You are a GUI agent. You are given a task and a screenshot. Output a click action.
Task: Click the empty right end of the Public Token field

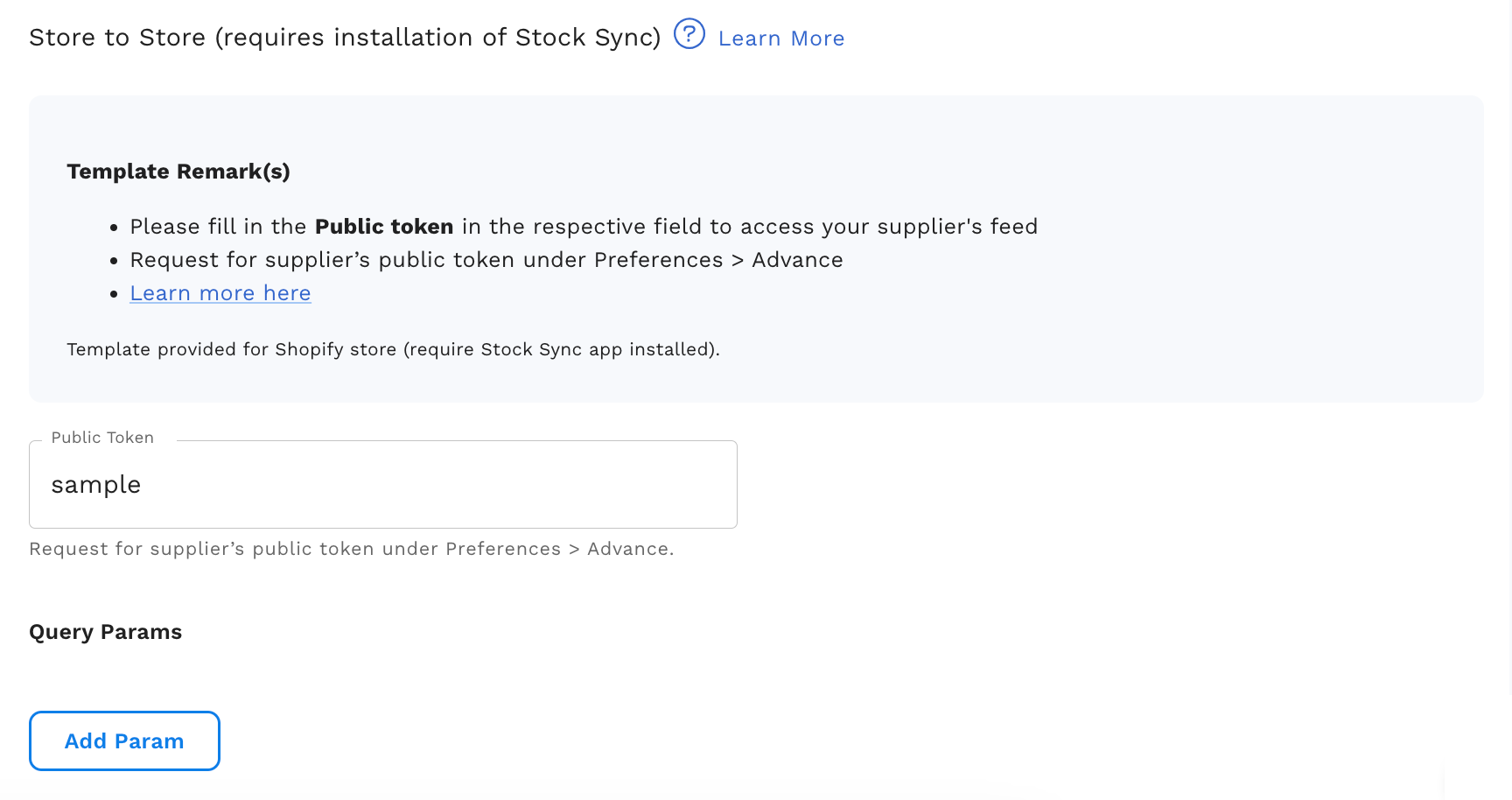pyautogui.click(x=682, y=484)
